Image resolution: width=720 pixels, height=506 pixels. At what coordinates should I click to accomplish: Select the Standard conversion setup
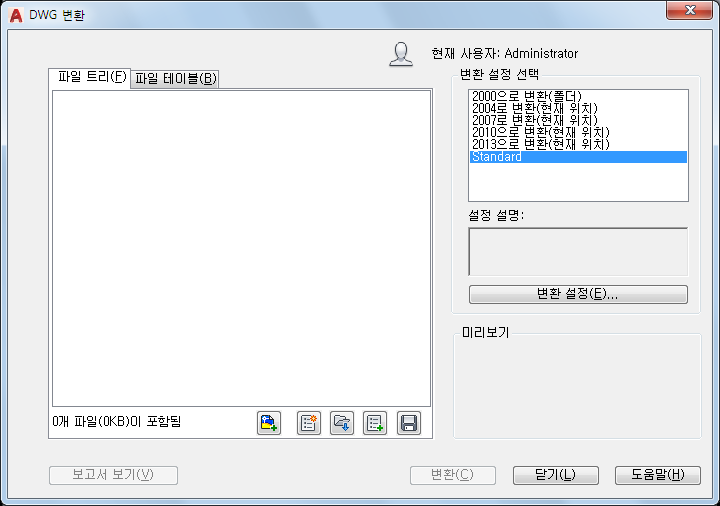click(578, 157)
